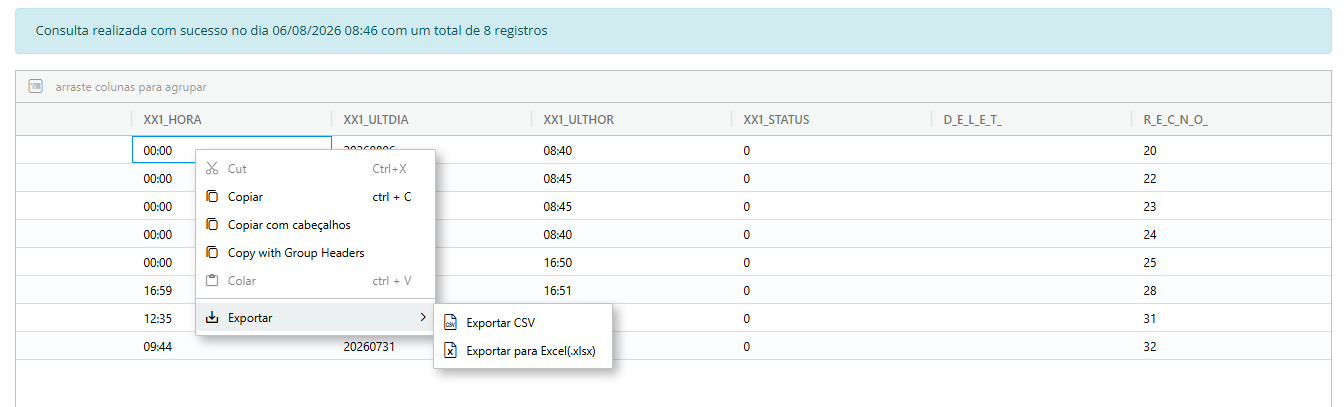Click the Copy with Group Headers icon
1344x407 pixels.
point(212,253)
